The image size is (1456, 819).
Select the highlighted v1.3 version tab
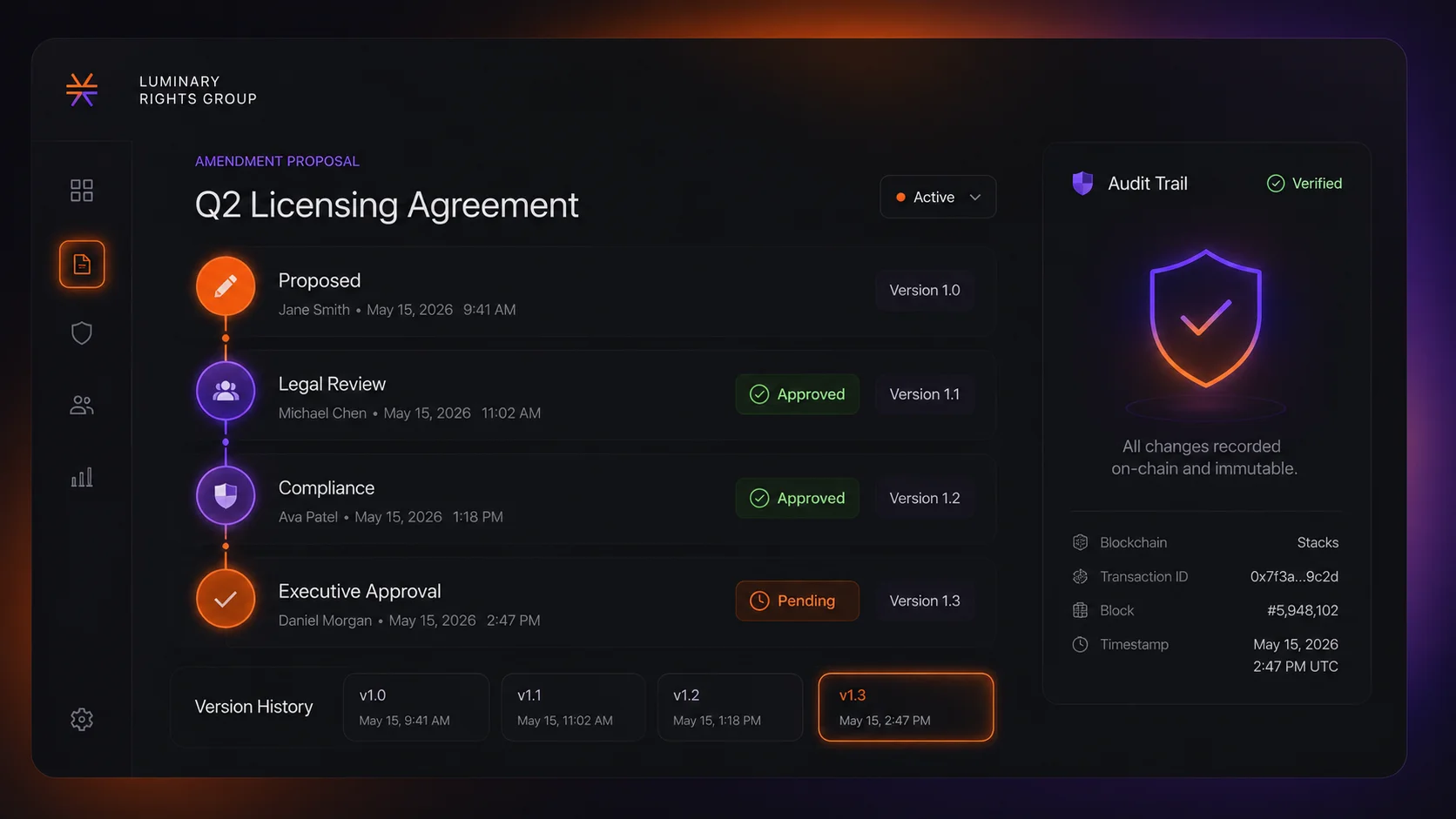coord(906,707)
